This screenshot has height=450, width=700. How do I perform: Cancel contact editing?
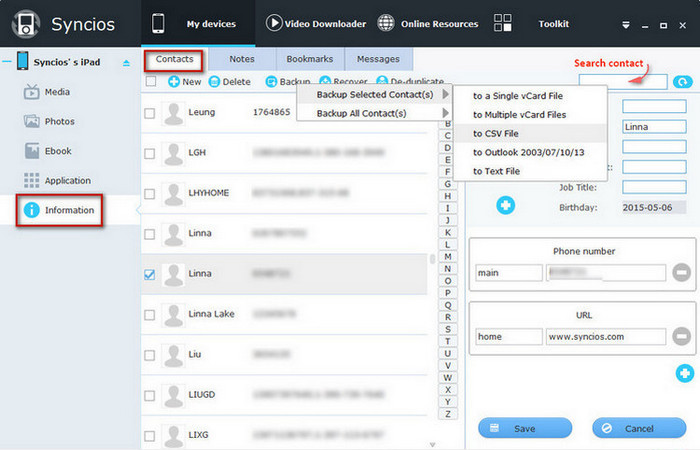639,428
